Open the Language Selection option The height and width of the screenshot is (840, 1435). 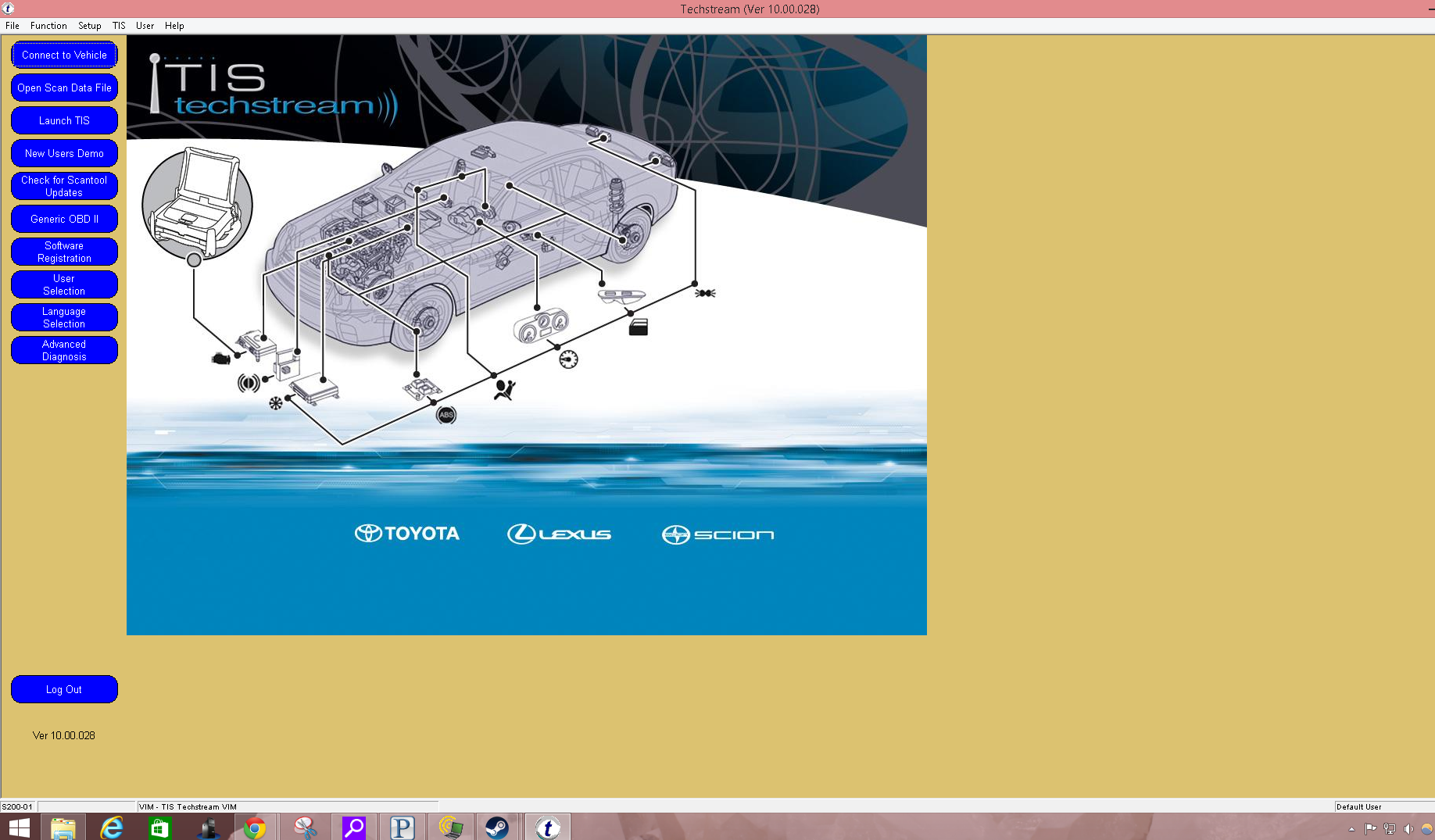[64, 317]
